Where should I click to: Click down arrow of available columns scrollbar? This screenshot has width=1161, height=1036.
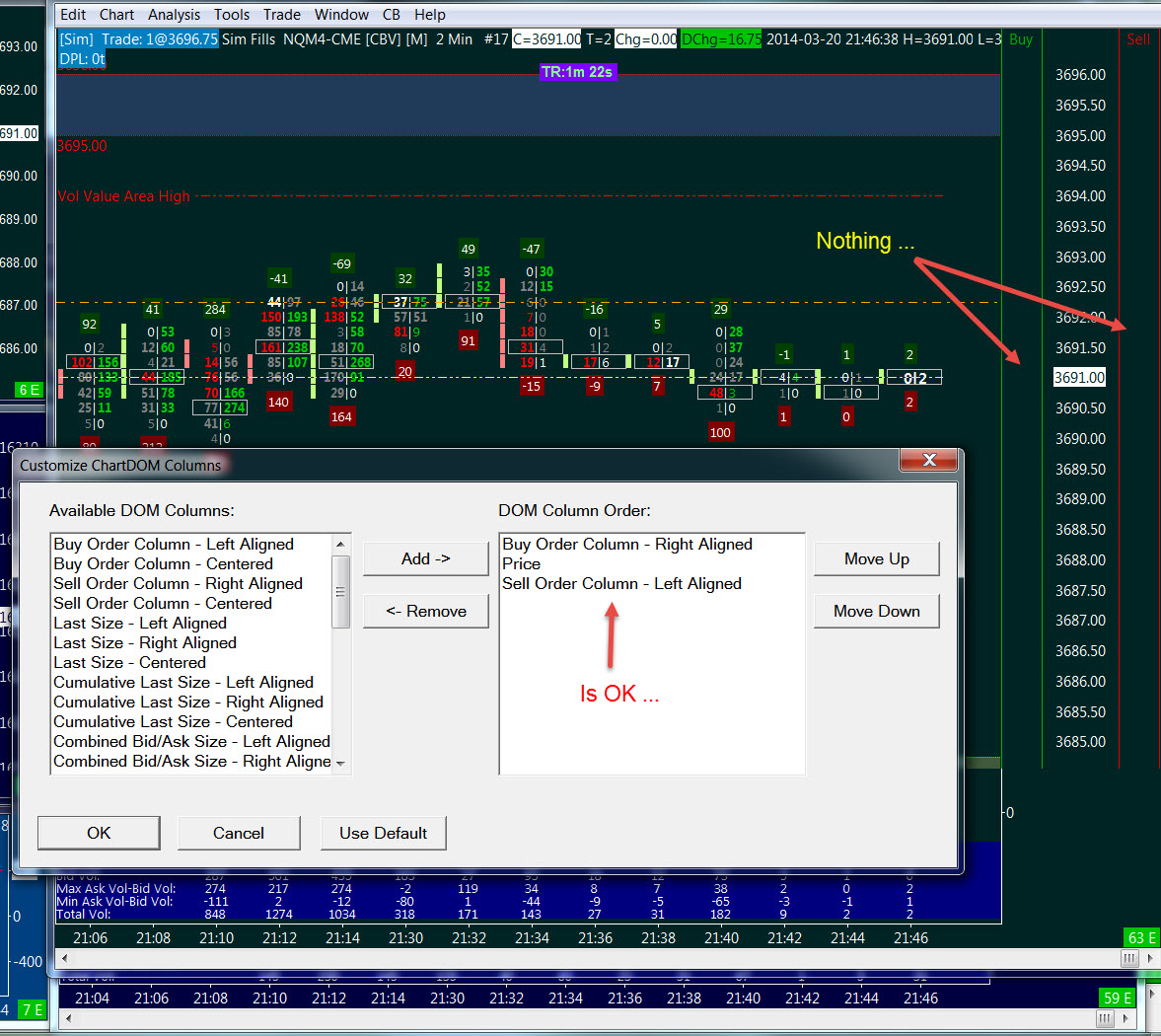(340, 764)
